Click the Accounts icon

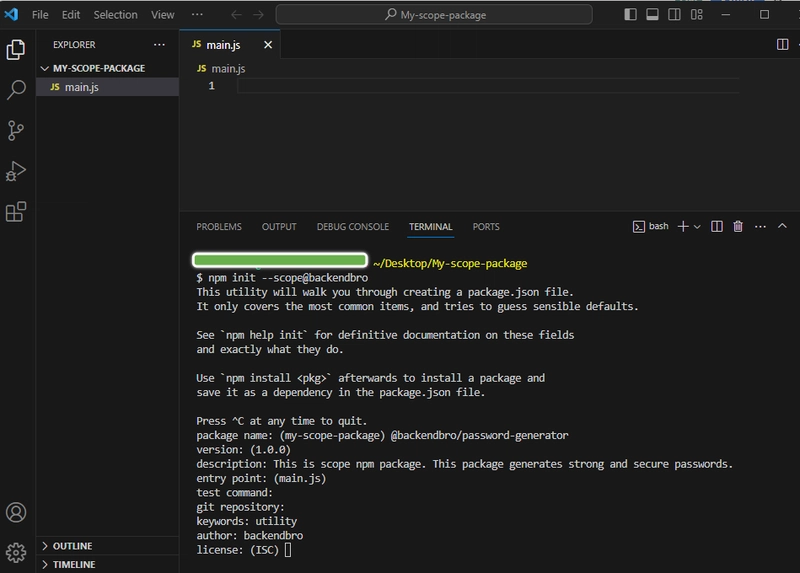coord(16,513)
